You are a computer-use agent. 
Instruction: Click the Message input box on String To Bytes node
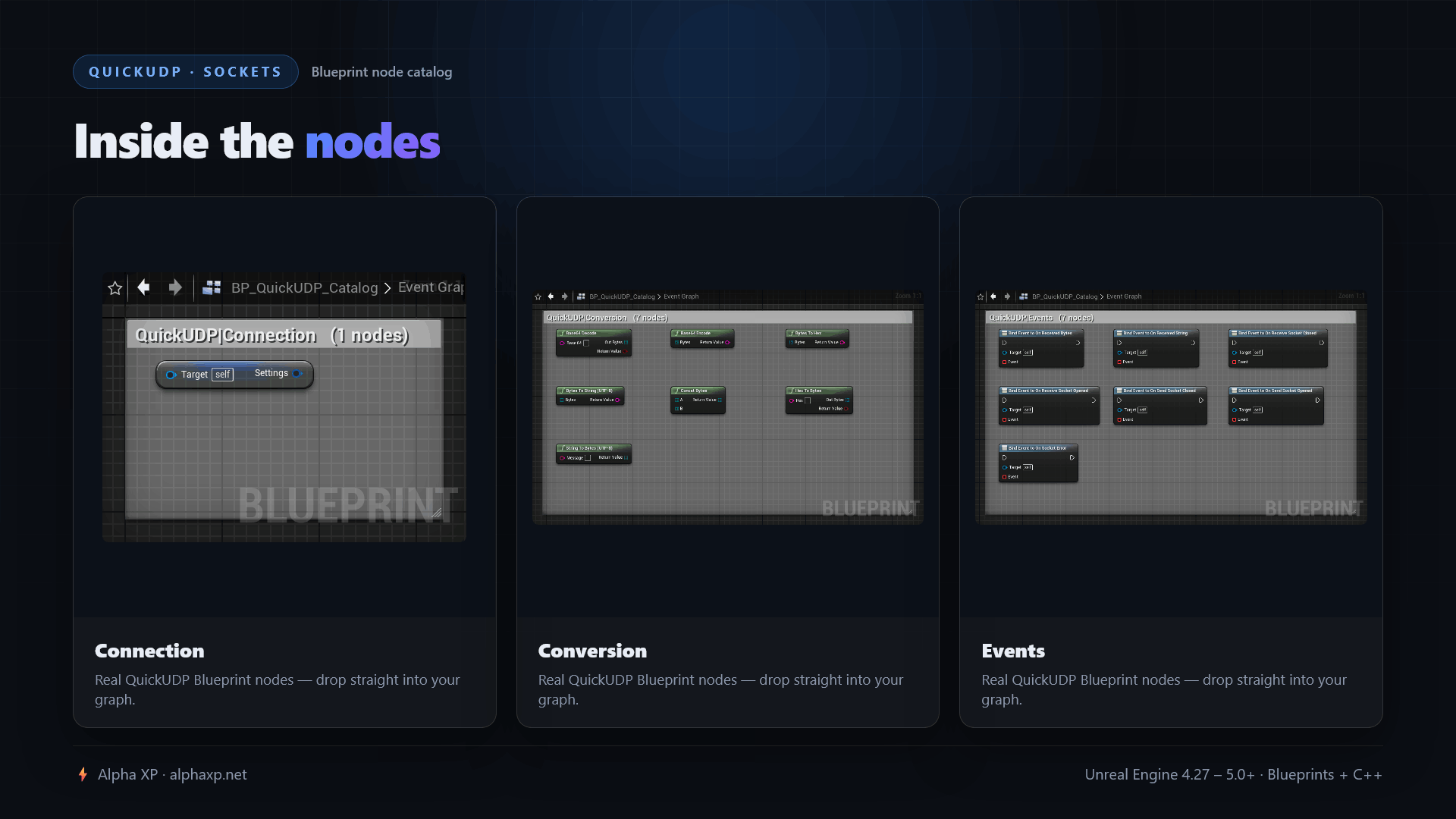(588, 458)
